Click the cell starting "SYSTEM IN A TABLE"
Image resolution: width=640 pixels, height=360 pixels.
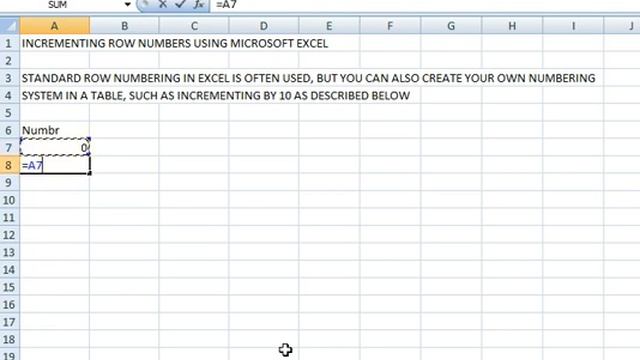pyautogui.click(x=216, y=96)
